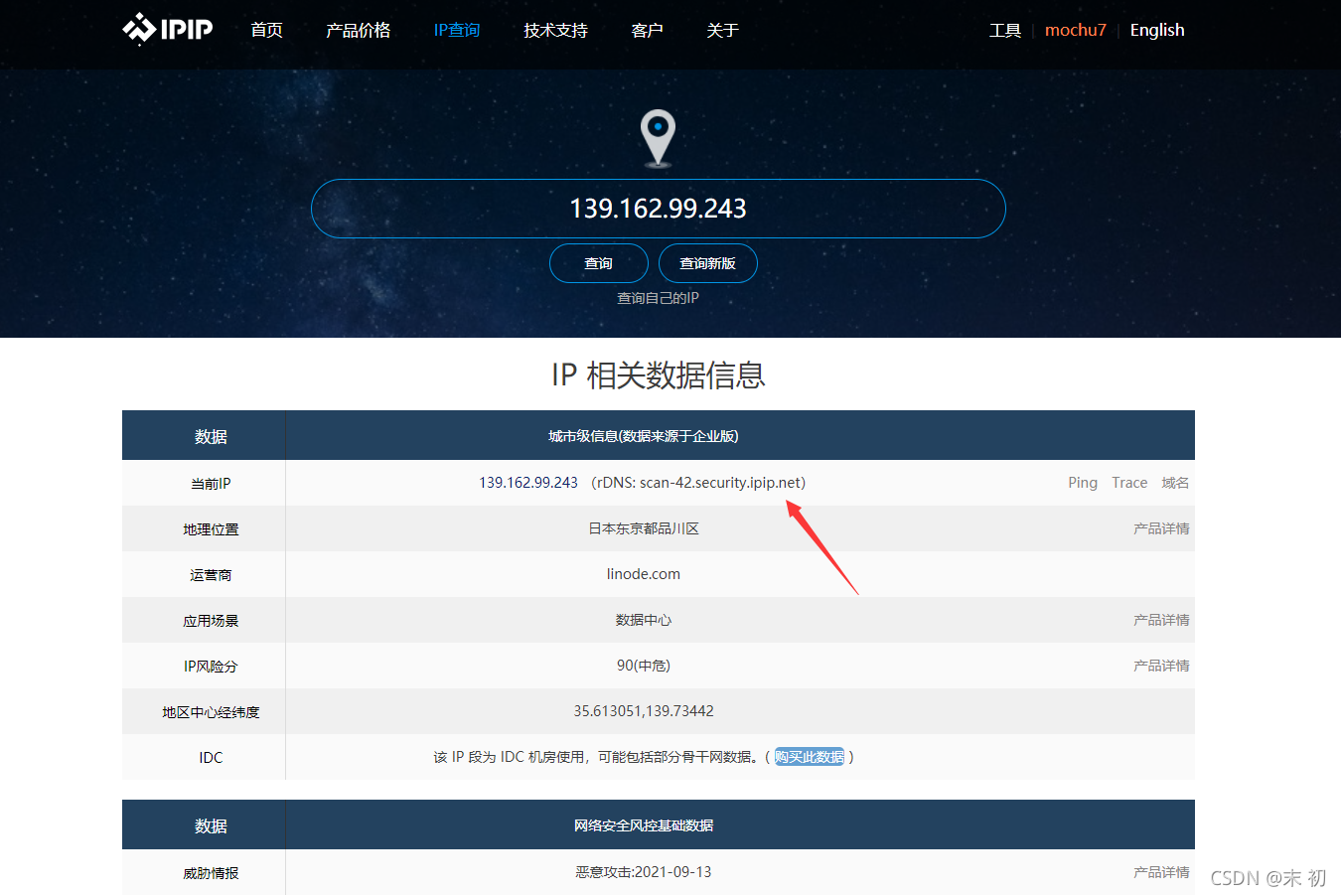
Task: Click the 城市级信息 table header
Action: pyautogui.click(x=644, y=436)
